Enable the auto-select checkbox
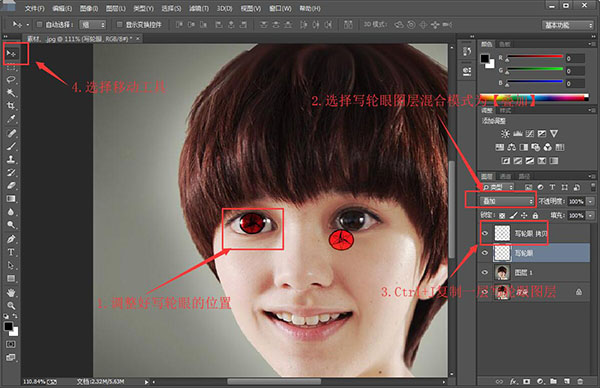The height and width of the screenshot is (388, 600). pyautogui.click(x=39, y=24)
